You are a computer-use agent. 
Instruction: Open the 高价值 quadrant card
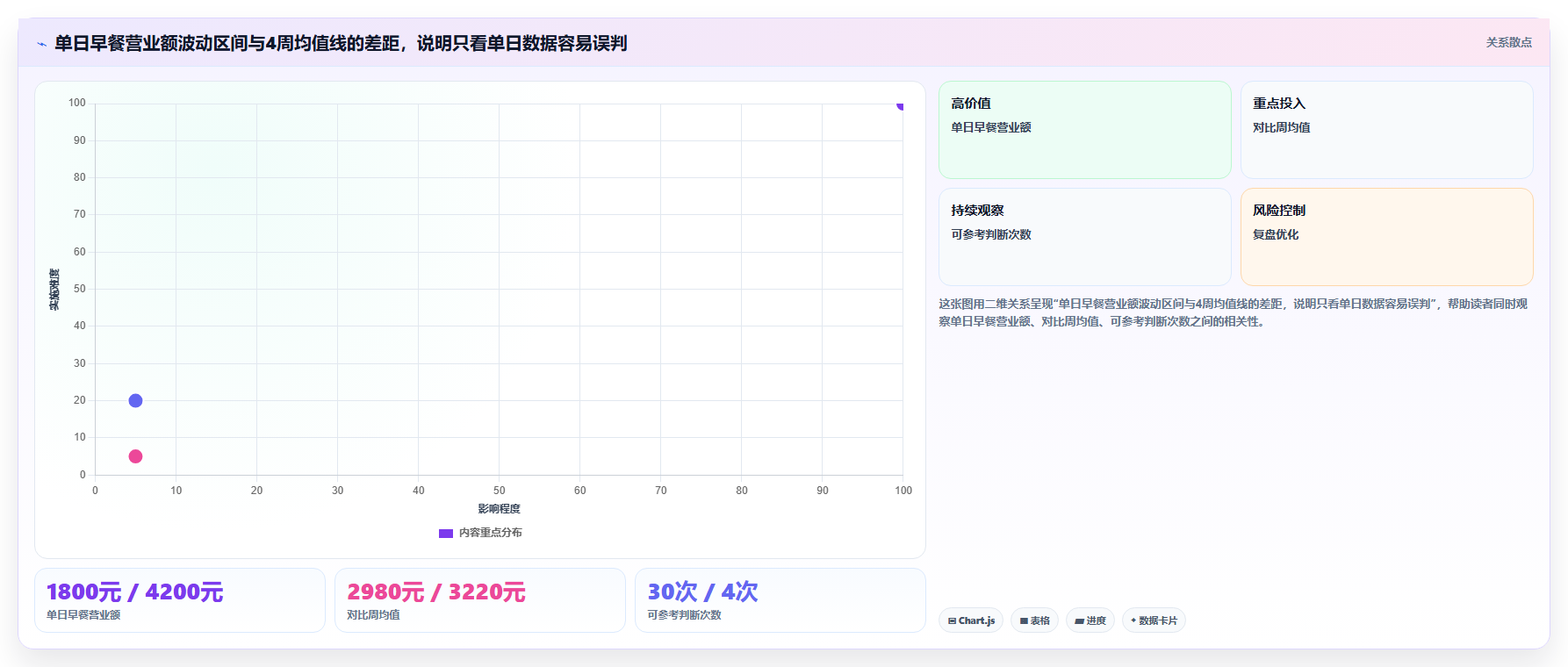1084,130
